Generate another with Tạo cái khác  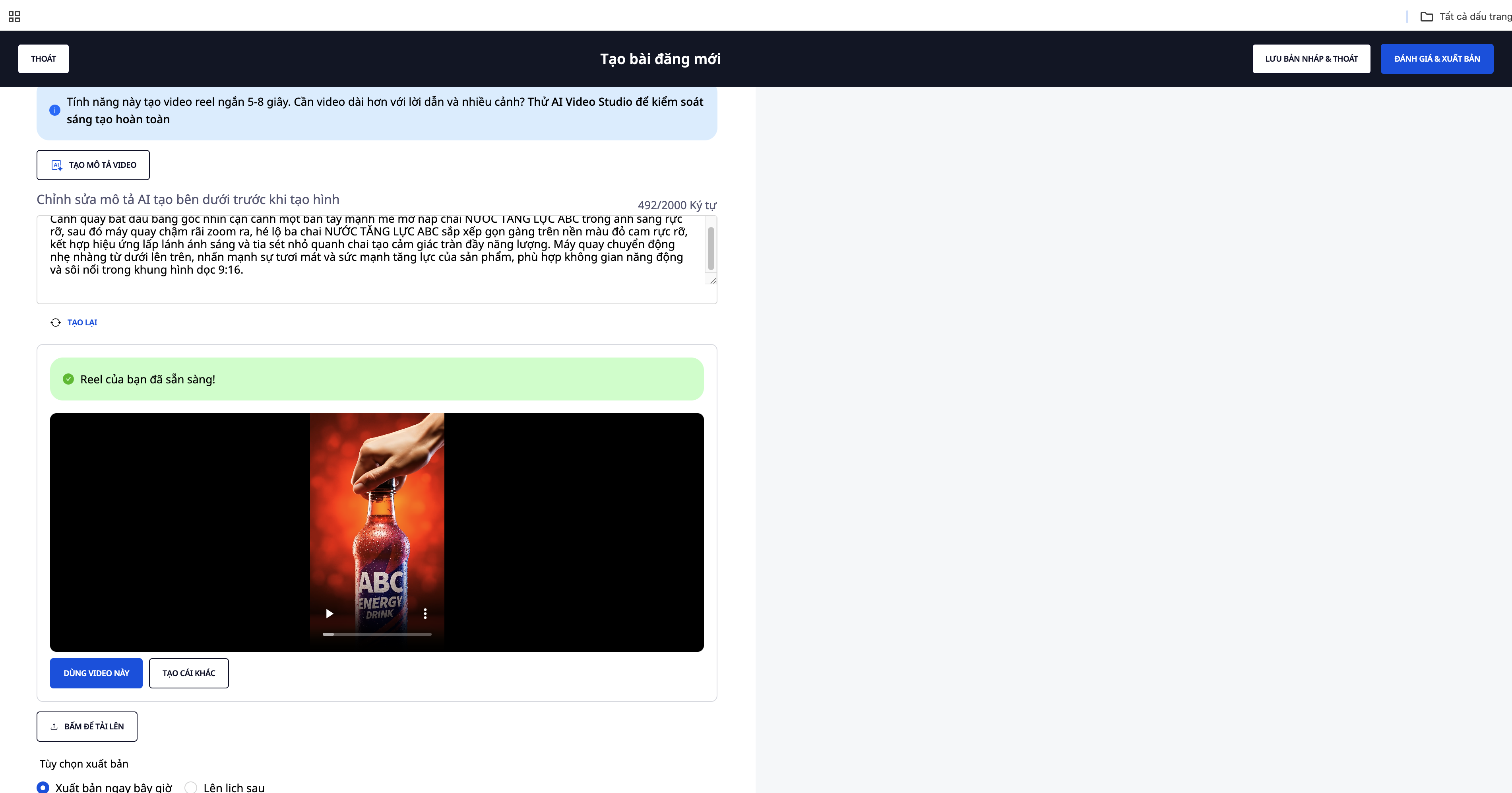pos(188,673)
